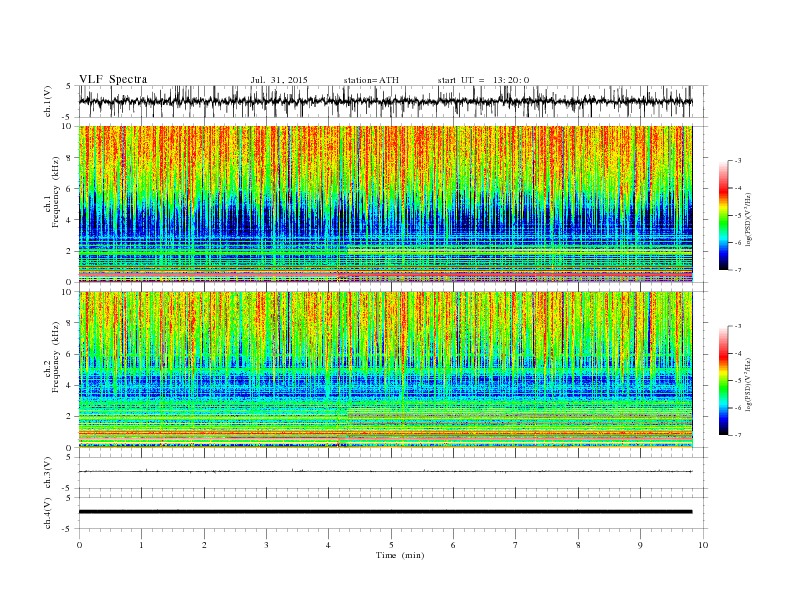
Task: Click the time axis tick label '10'
Action: coord(703,545)
